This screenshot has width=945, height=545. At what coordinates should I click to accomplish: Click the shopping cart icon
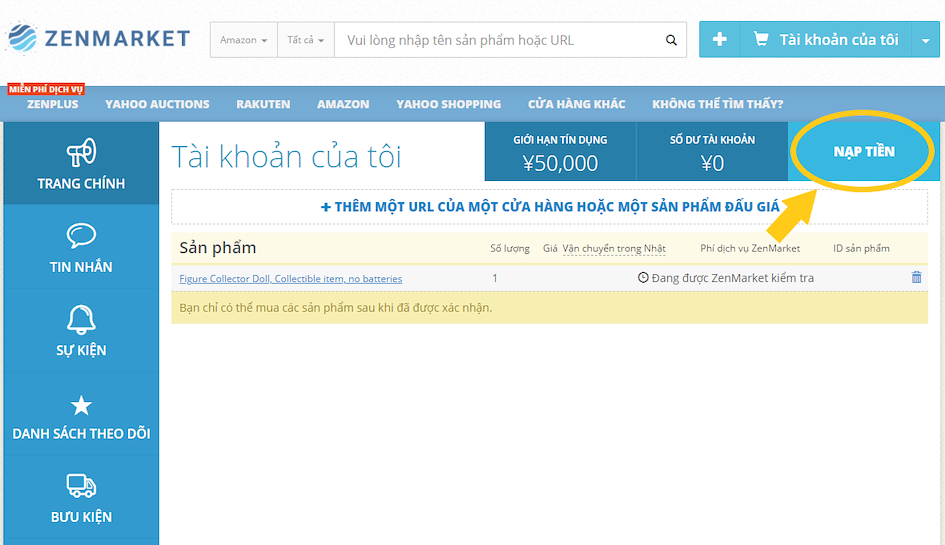761,40
